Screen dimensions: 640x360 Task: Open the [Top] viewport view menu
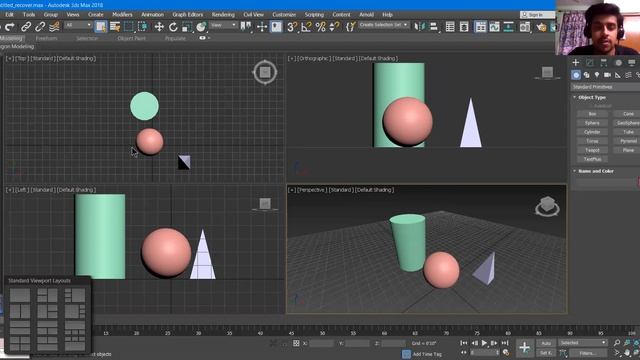point(22,58)
